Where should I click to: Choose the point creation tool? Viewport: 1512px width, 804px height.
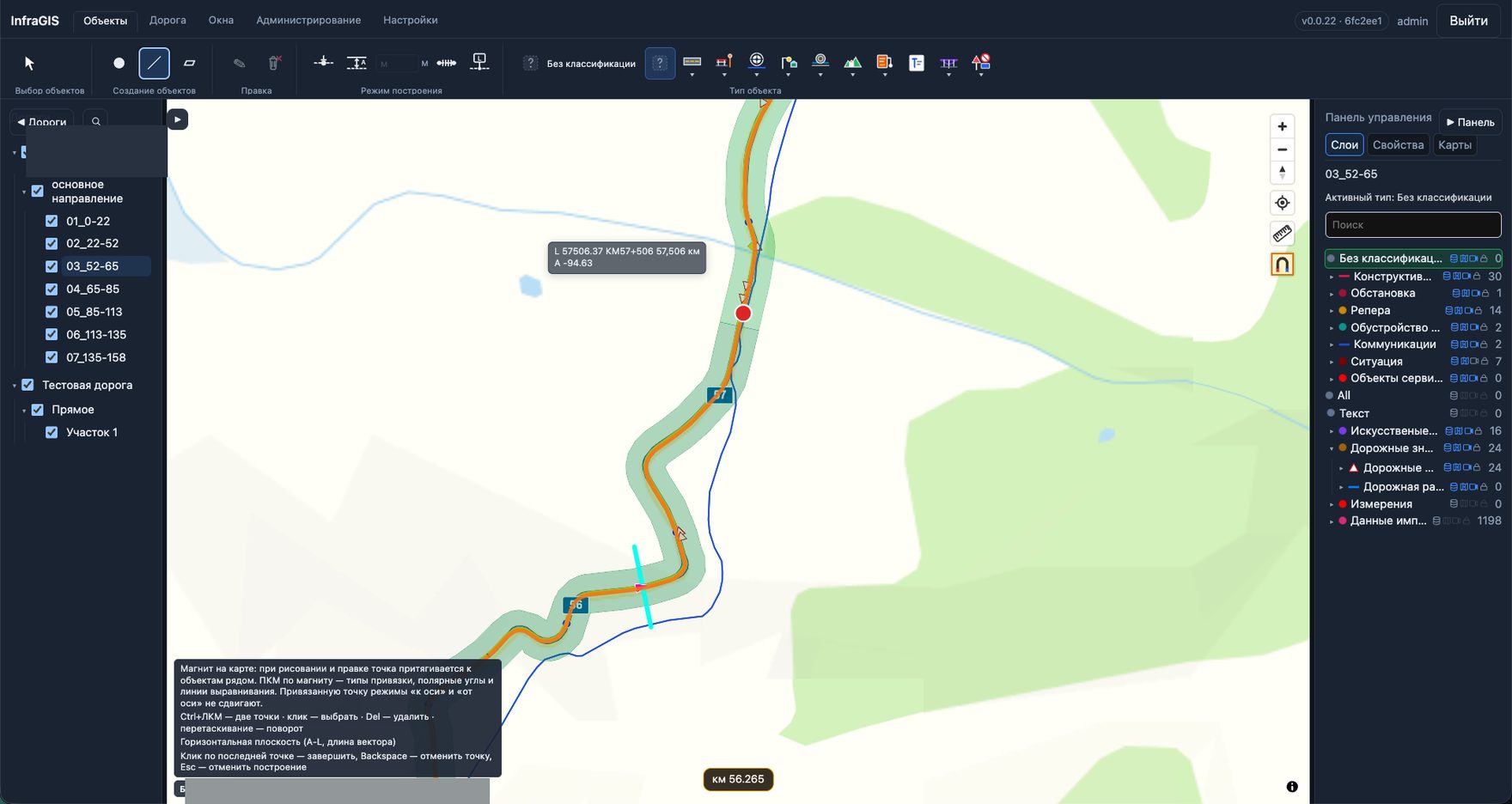point(119,63)
